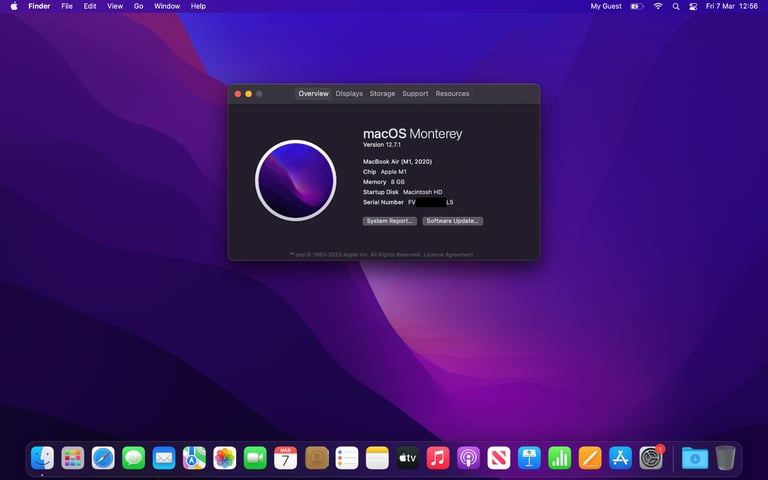Open System Preferences with badge in Dock
The width and height of the screenshot is (768, 480).
(651, 458)
